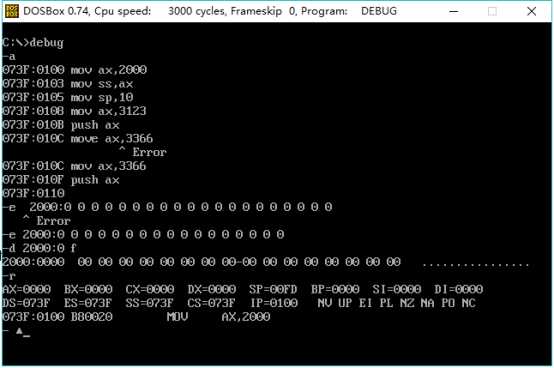The width and height of the screenshot is (554, 368).
Task: Click the disassembled 'MOV AX,2000' instruction
Action: 218,317
